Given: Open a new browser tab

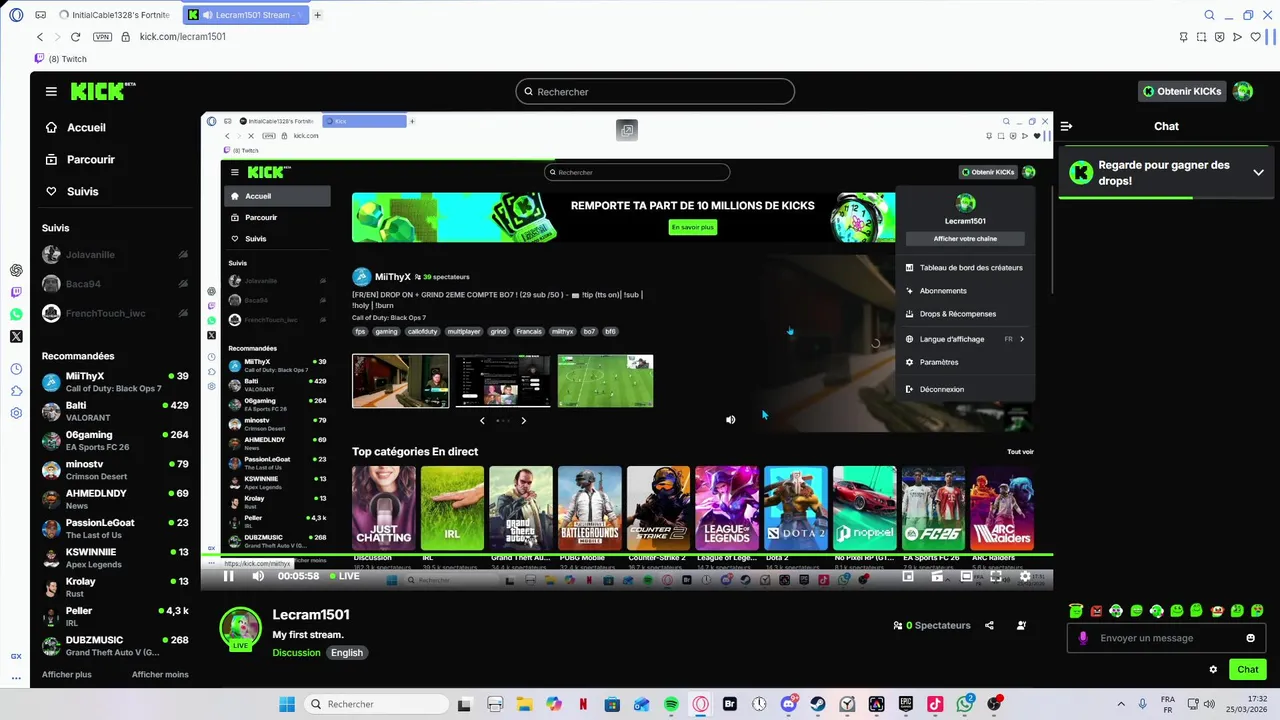Looking at the screenshot, I should pyautogui.click(x=318, y=15).
